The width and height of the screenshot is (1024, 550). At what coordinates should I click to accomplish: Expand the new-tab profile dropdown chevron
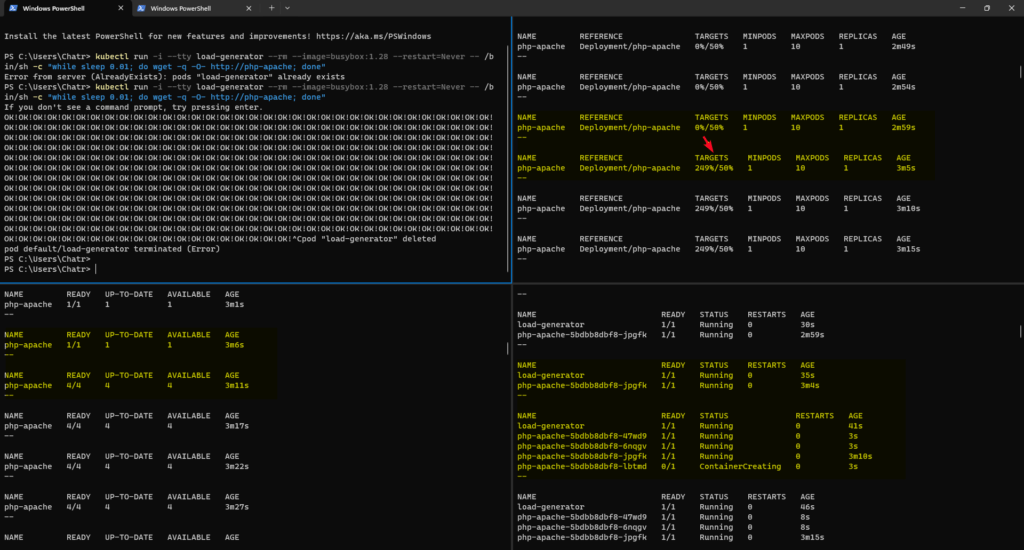pyautogui.click(x=288, y=8)
